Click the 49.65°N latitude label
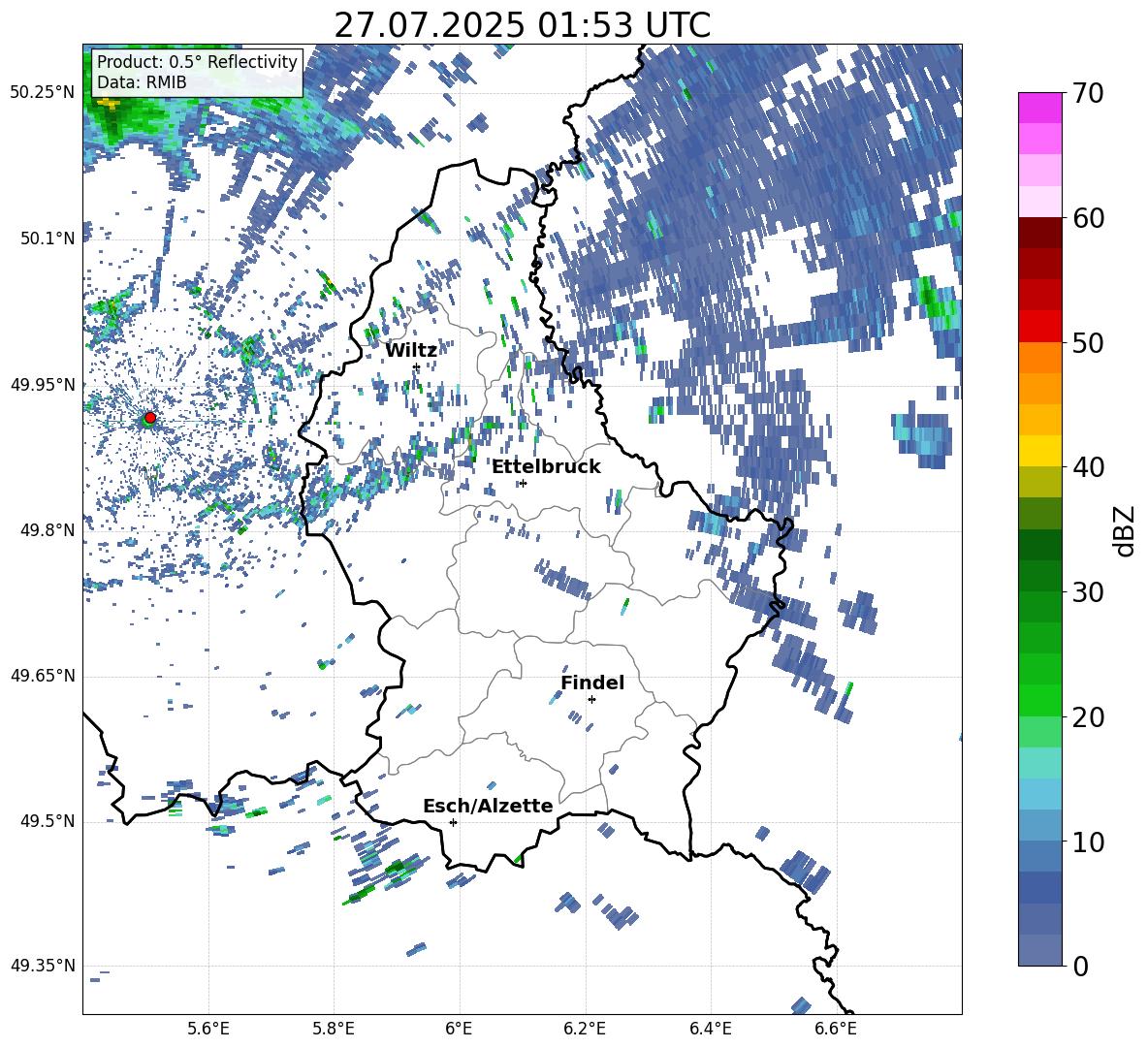This screenshot has height=1048, width=1148. (43, 676)
